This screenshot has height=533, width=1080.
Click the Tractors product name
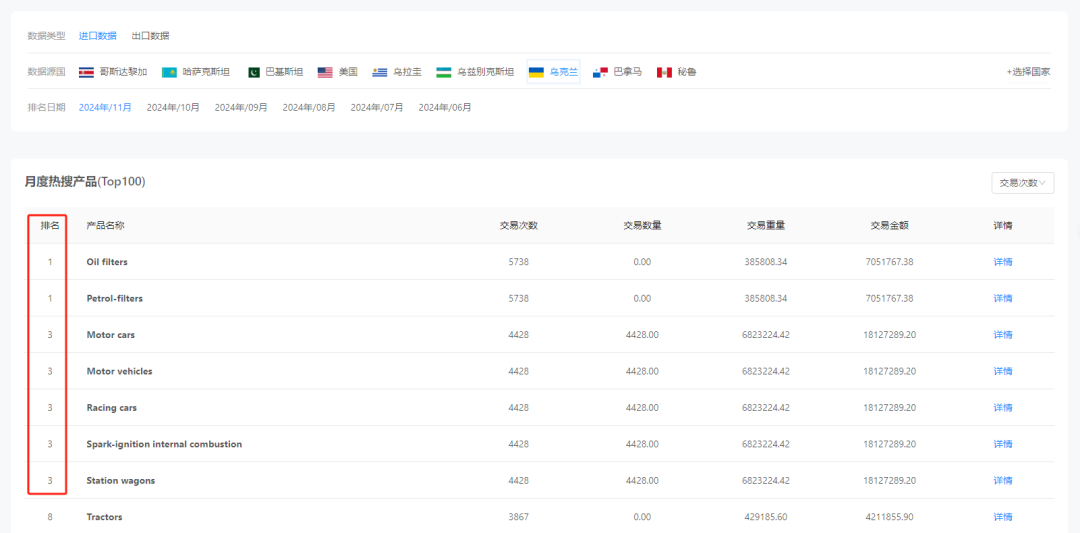coord(104,516)
